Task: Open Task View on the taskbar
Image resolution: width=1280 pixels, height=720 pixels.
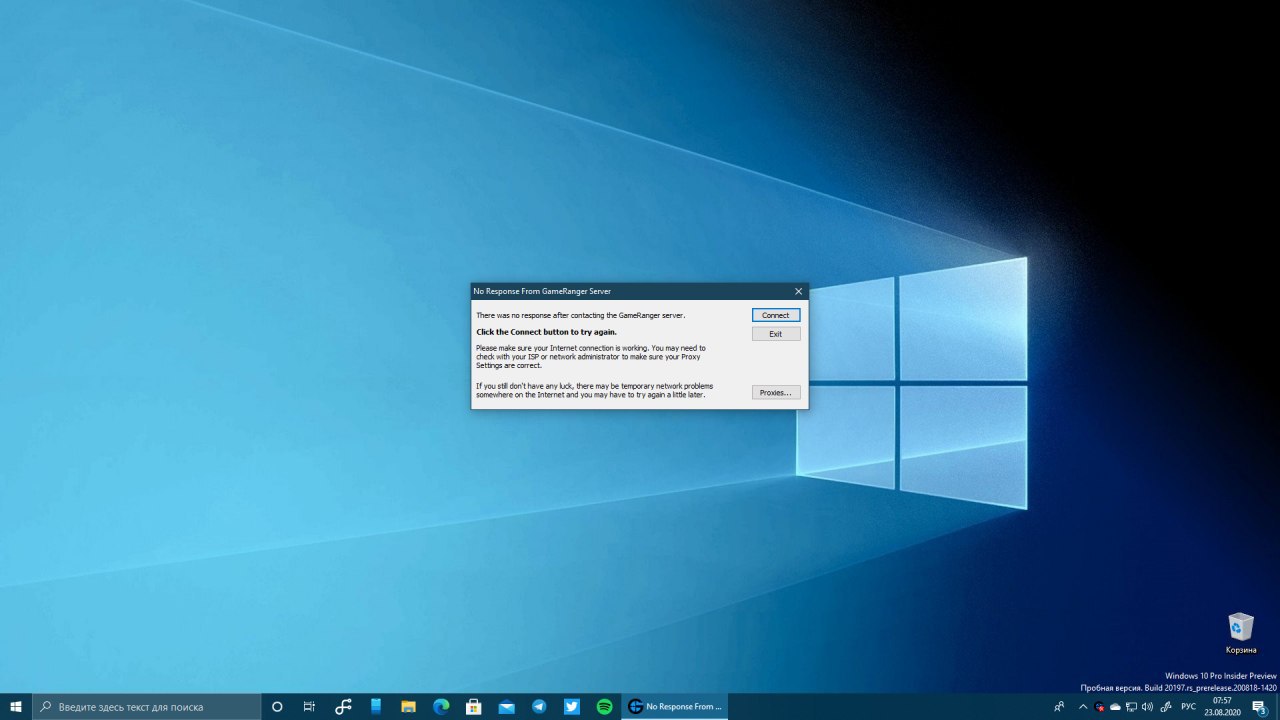Action: click(309, 706)
